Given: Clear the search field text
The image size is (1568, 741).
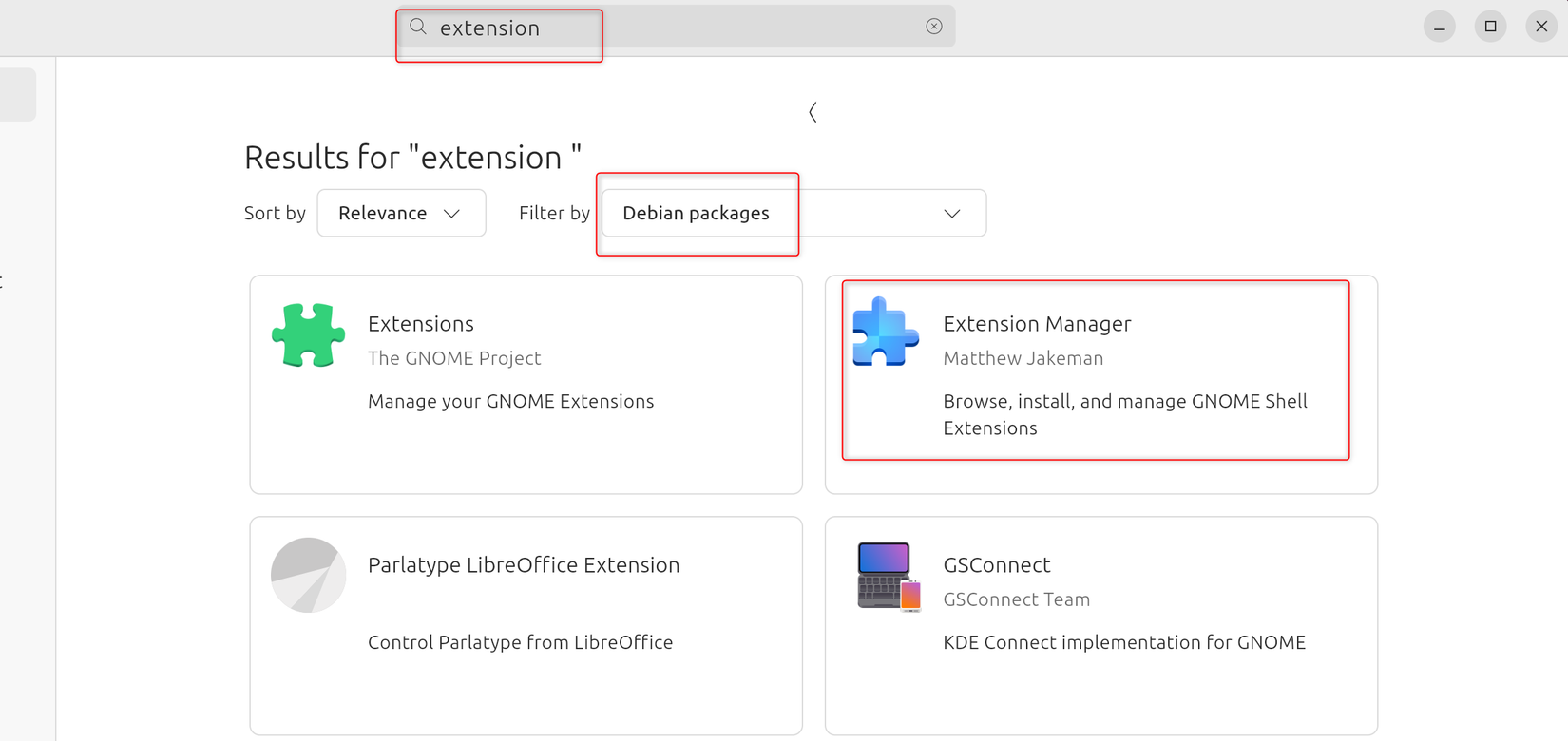Looking at the screenshot, I should tap(934, 27).
